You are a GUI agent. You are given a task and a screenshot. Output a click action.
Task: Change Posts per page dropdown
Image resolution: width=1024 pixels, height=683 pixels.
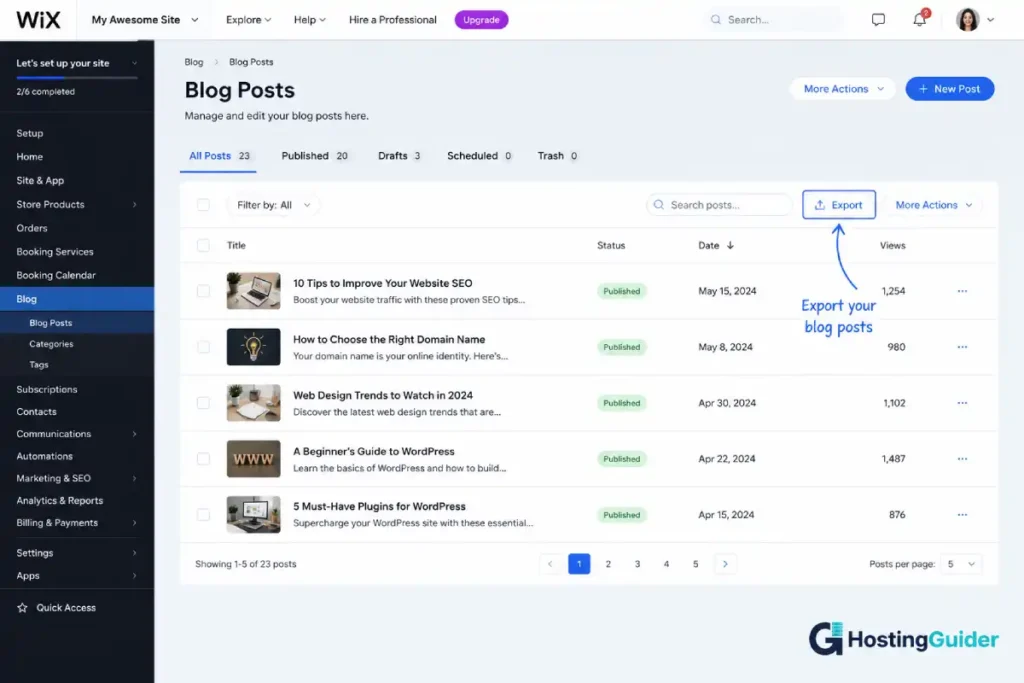pos(961,564)
